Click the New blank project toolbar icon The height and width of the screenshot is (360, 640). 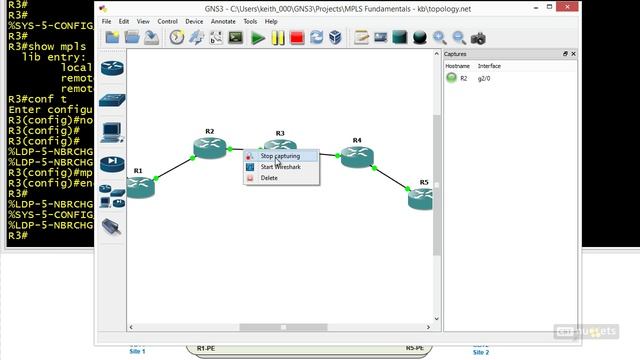(x=112, y=38)
